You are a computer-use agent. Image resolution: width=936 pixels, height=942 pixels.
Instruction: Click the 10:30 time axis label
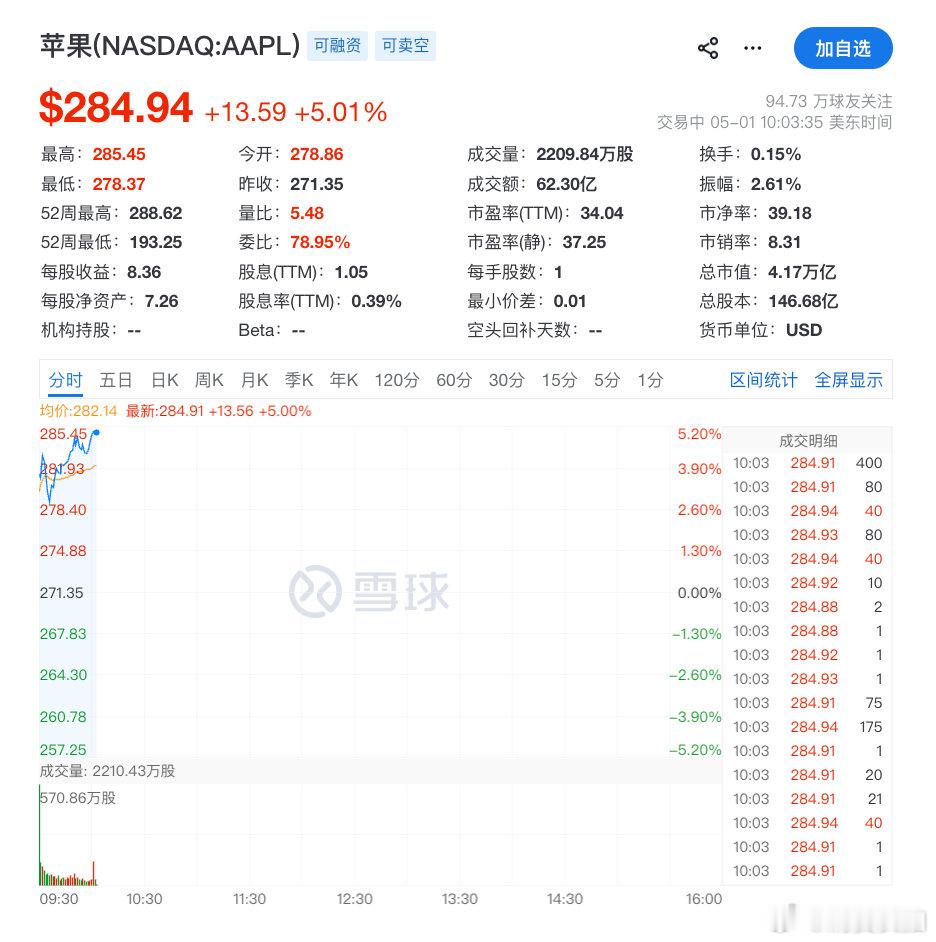(x=144, y=899)
